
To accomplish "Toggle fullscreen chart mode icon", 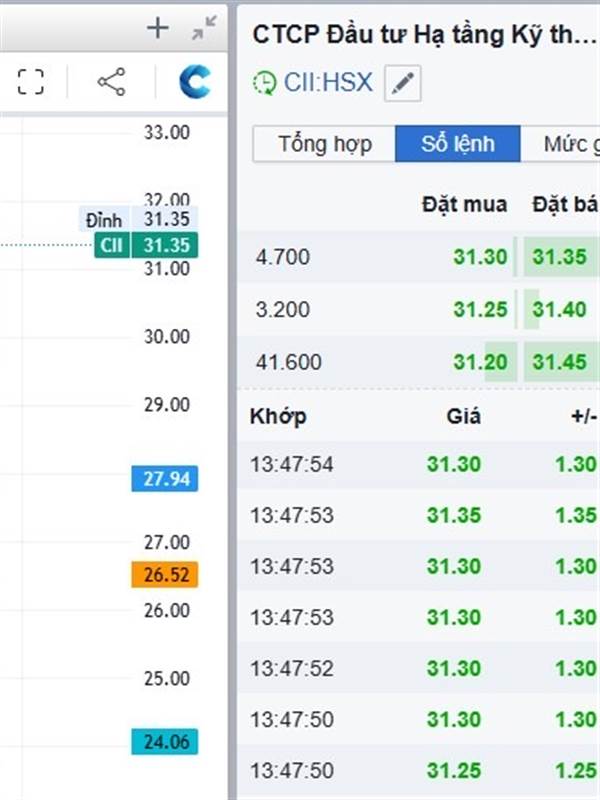I will point(31,82).
